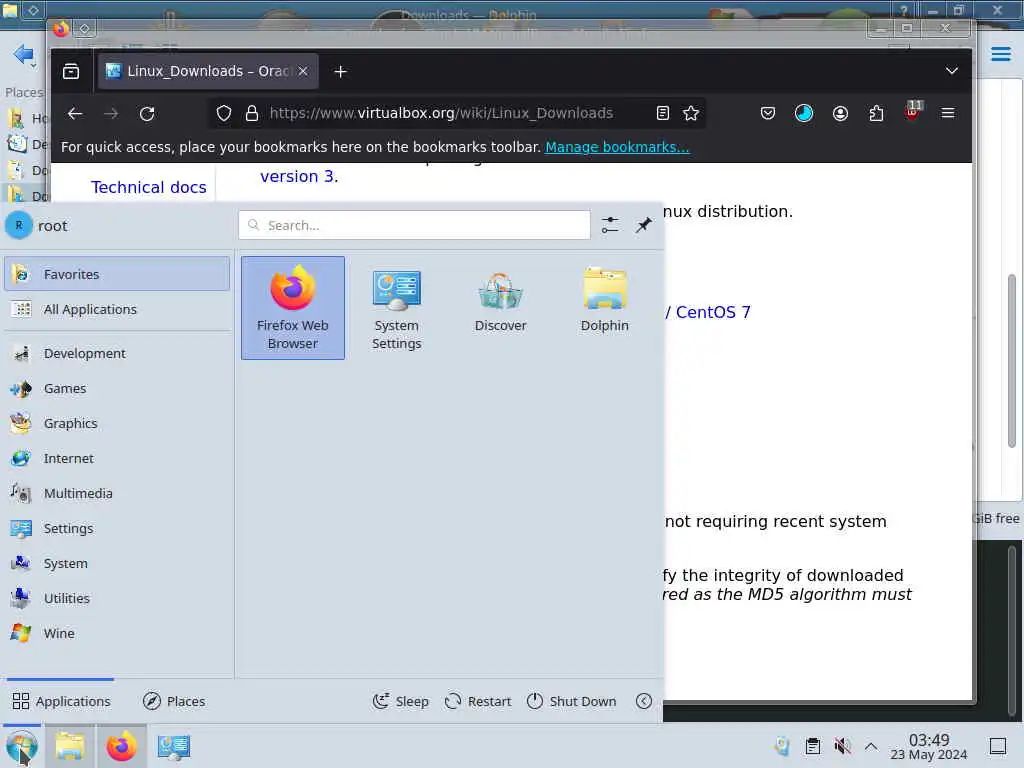The height and width of the screenshot is (768, 1024).
Task: Click the launcher Search field
Action: [414, 225]
